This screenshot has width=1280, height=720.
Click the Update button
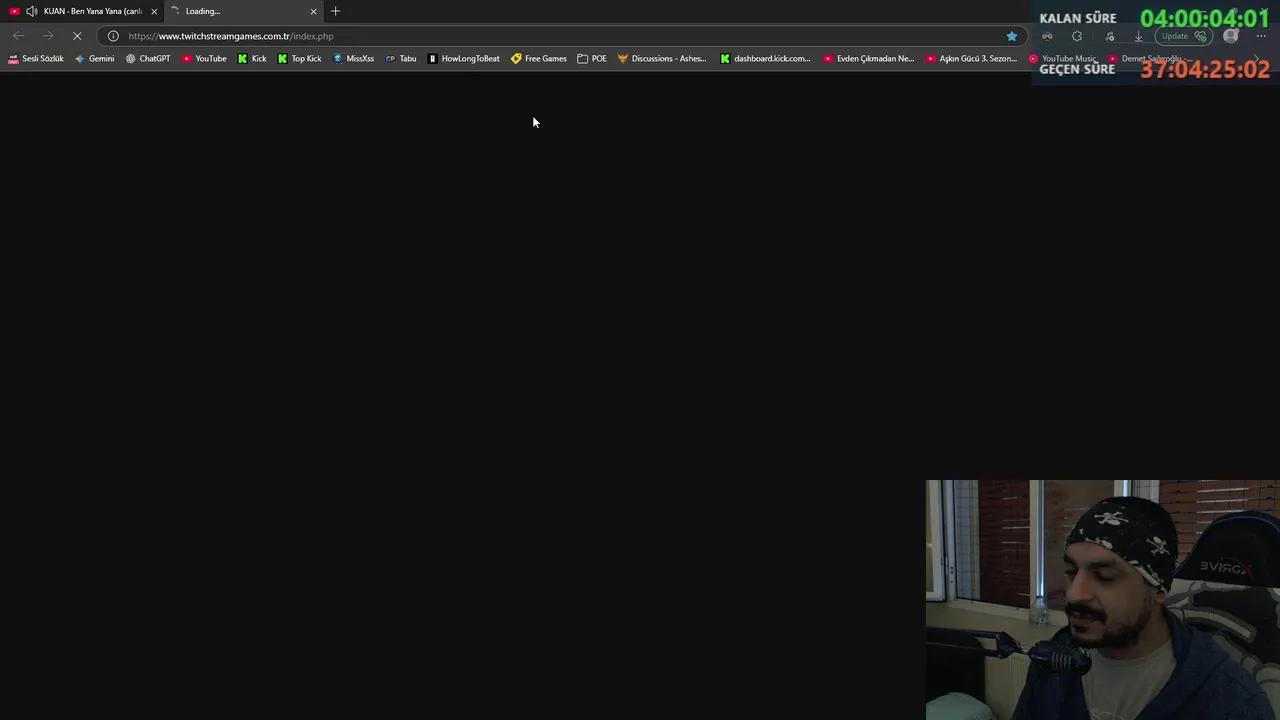pos(1184,36)
